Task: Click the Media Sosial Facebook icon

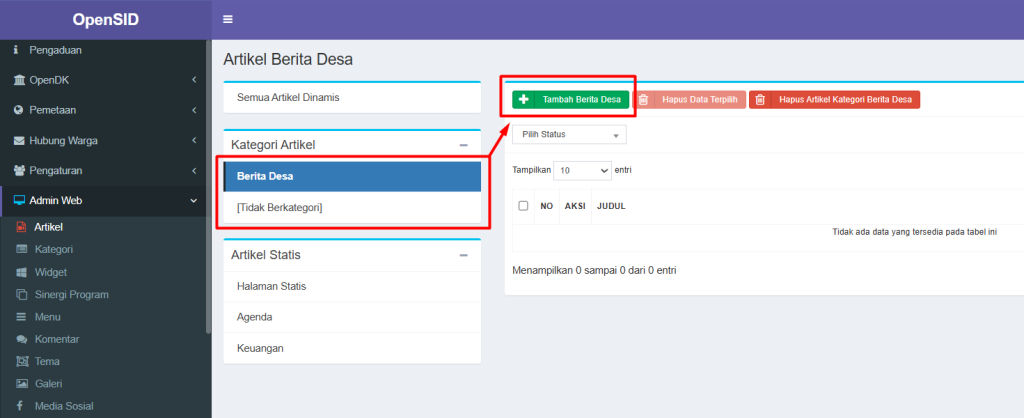Action: 20,406
